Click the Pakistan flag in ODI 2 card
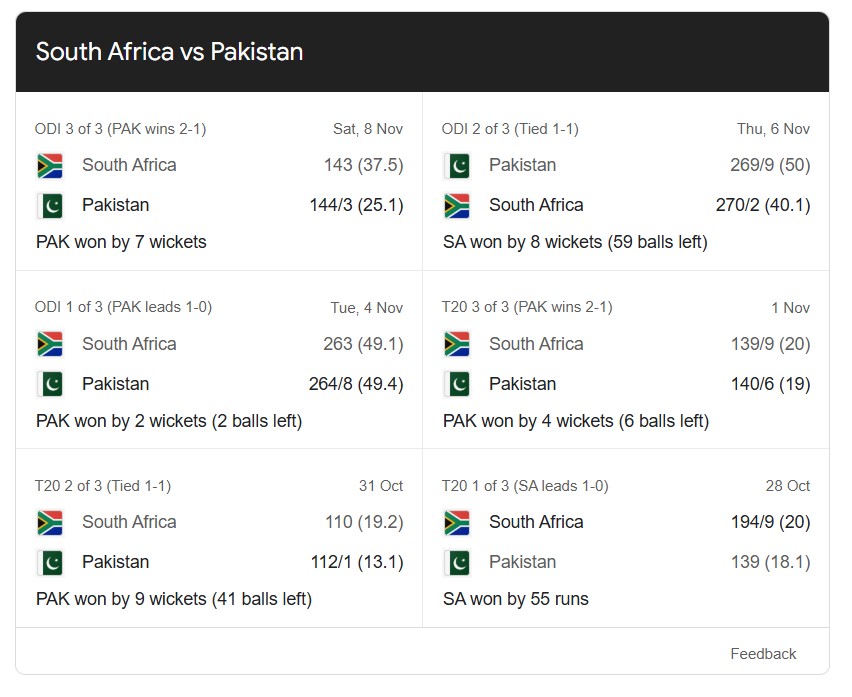This screenshot has width=852, height=697. pos(456,164)
